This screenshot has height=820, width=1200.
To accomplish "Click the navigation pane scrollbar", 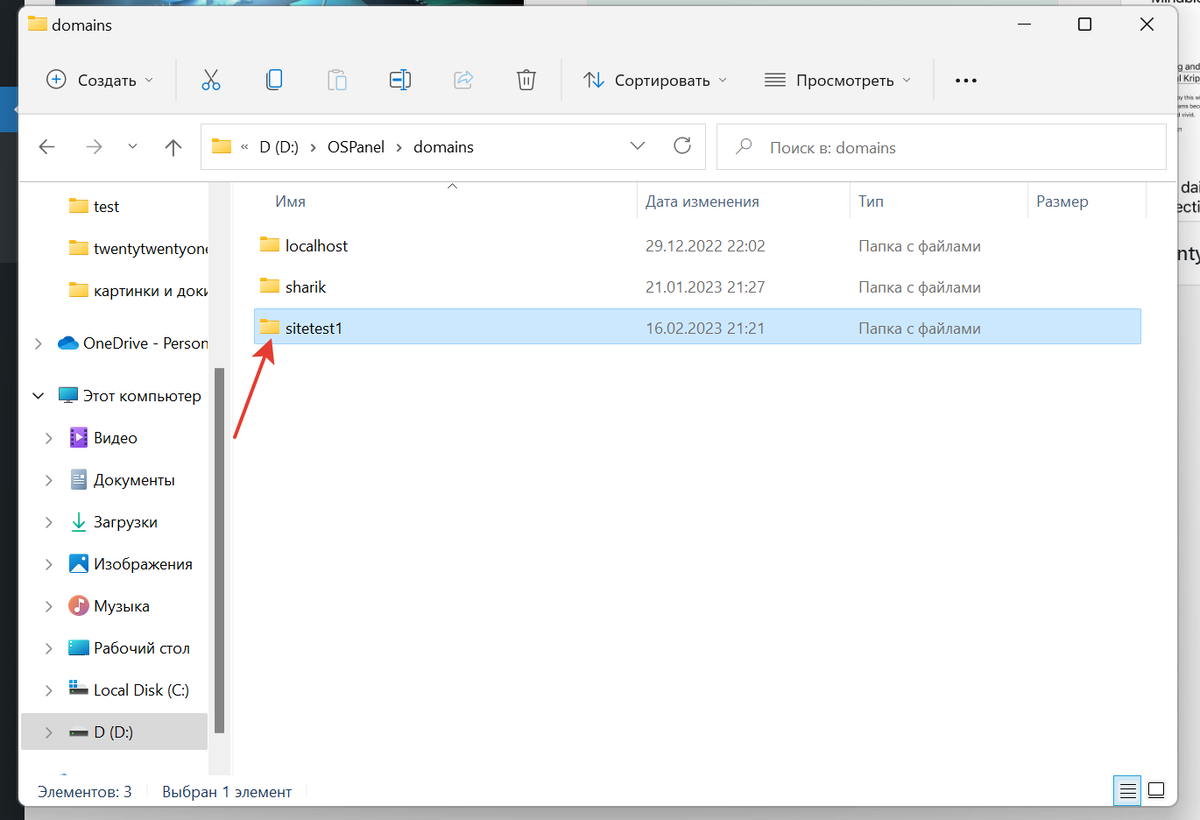I will point(220,552).
